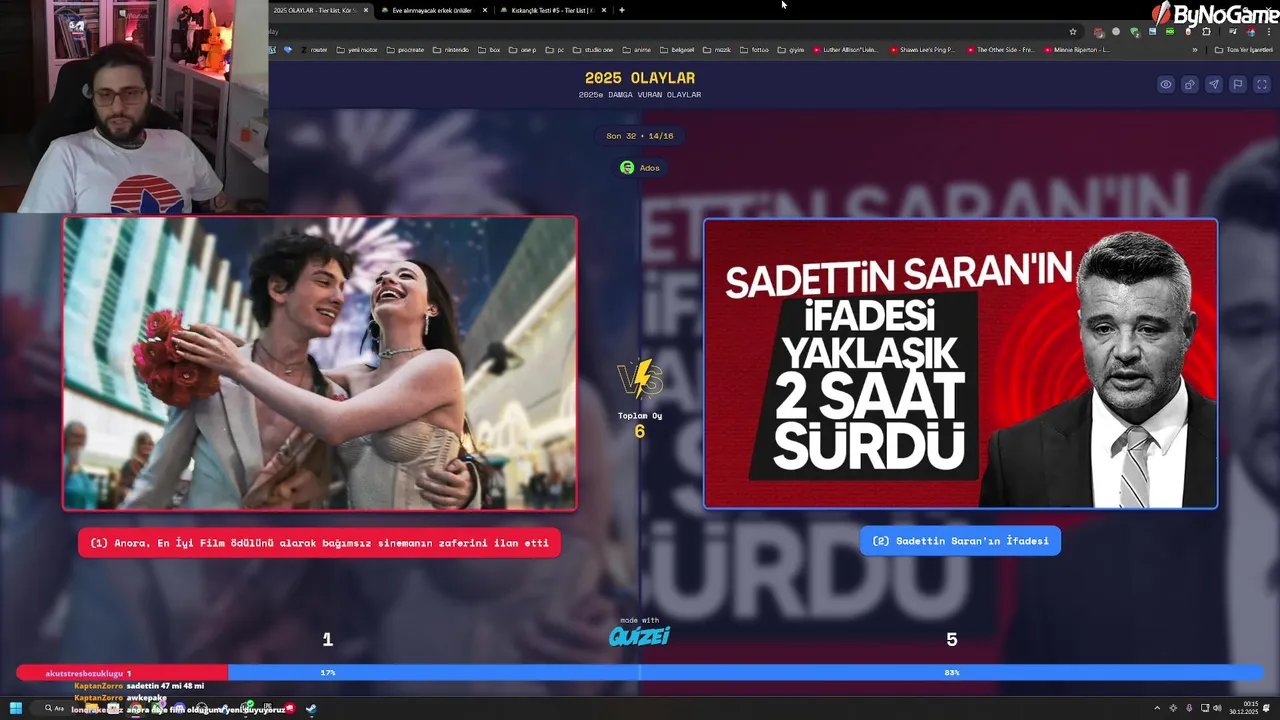Click the Windows taskbar search box
The height and width of the screenshot is (720, 1280).
56,709
